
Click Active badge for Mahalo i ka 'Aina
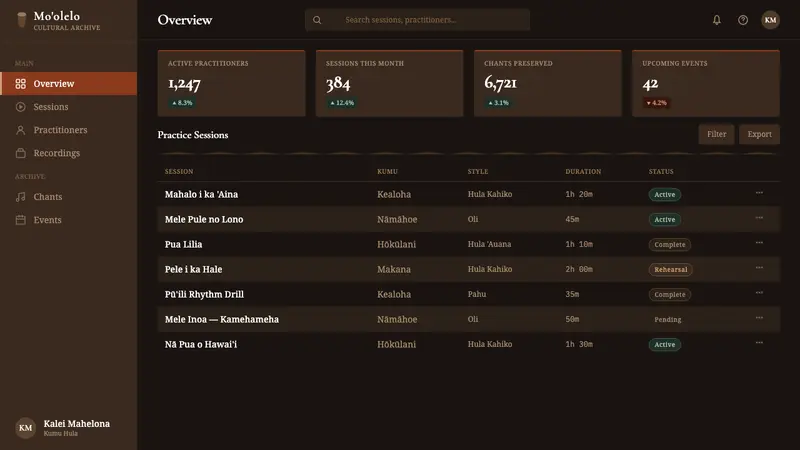[665, 194]
